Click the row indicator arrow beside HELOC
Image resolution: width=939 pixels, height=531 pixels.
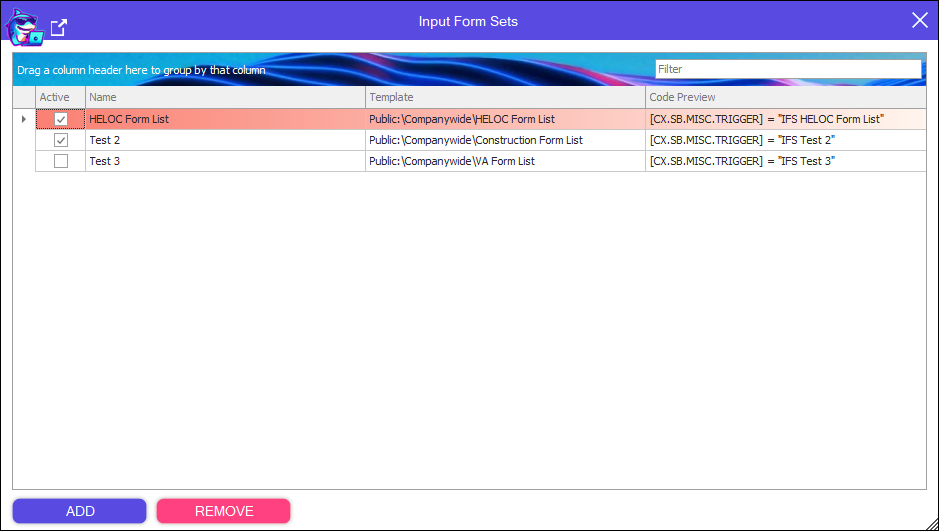point(24,119)
